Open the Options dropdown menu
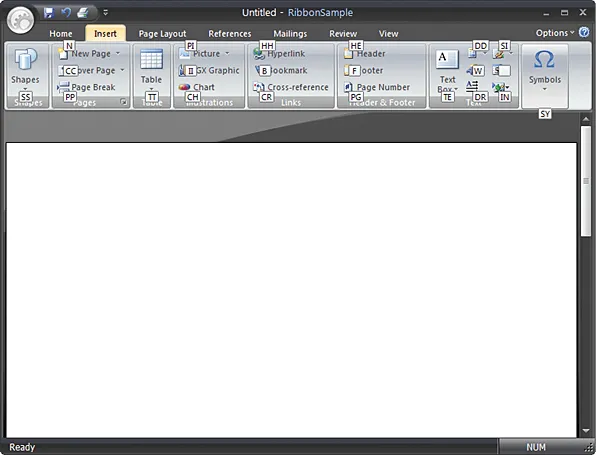This screenshot has height=455, width=596. coord(555,33)
